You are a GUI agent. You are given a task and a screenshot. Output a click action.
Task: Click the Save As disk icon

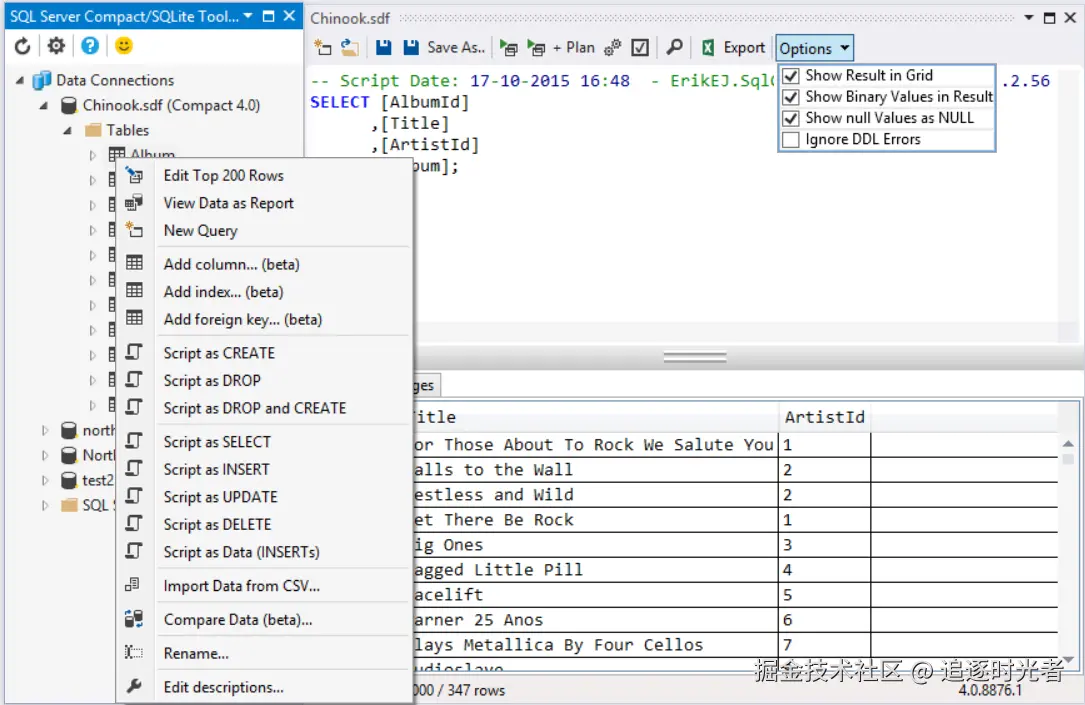point(411,47)
